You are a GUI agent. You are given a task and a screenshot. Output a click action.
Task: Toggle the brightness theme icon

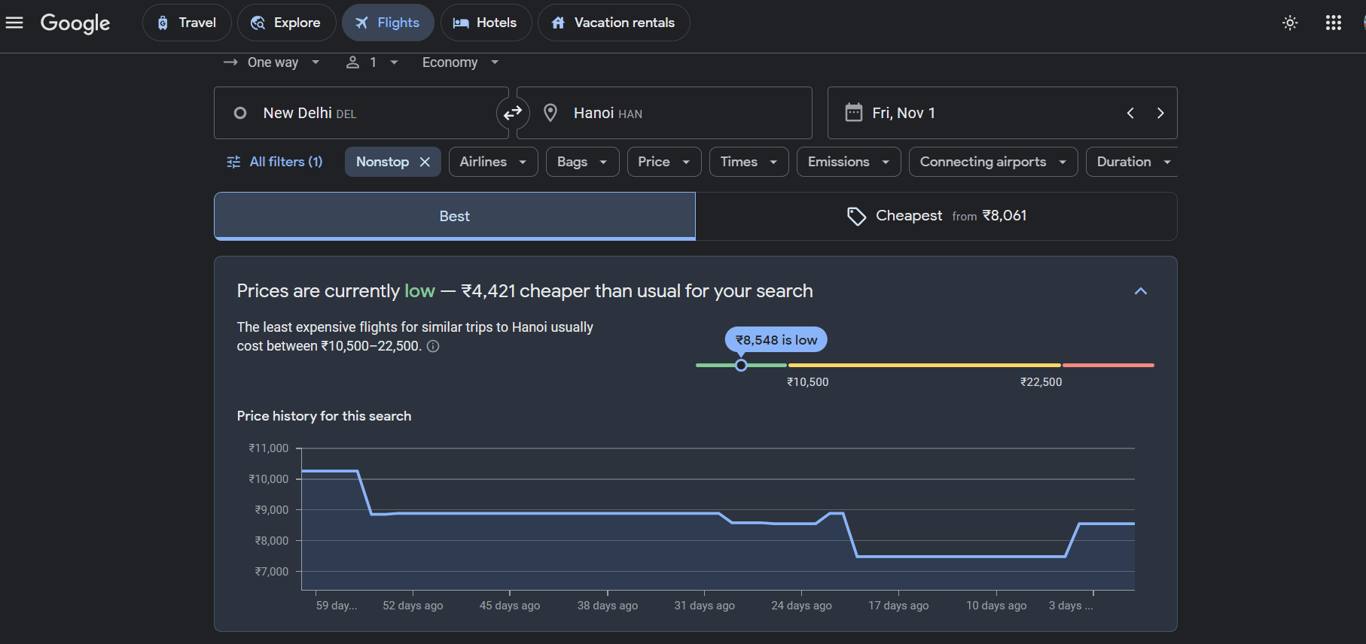click(1290, 22)
